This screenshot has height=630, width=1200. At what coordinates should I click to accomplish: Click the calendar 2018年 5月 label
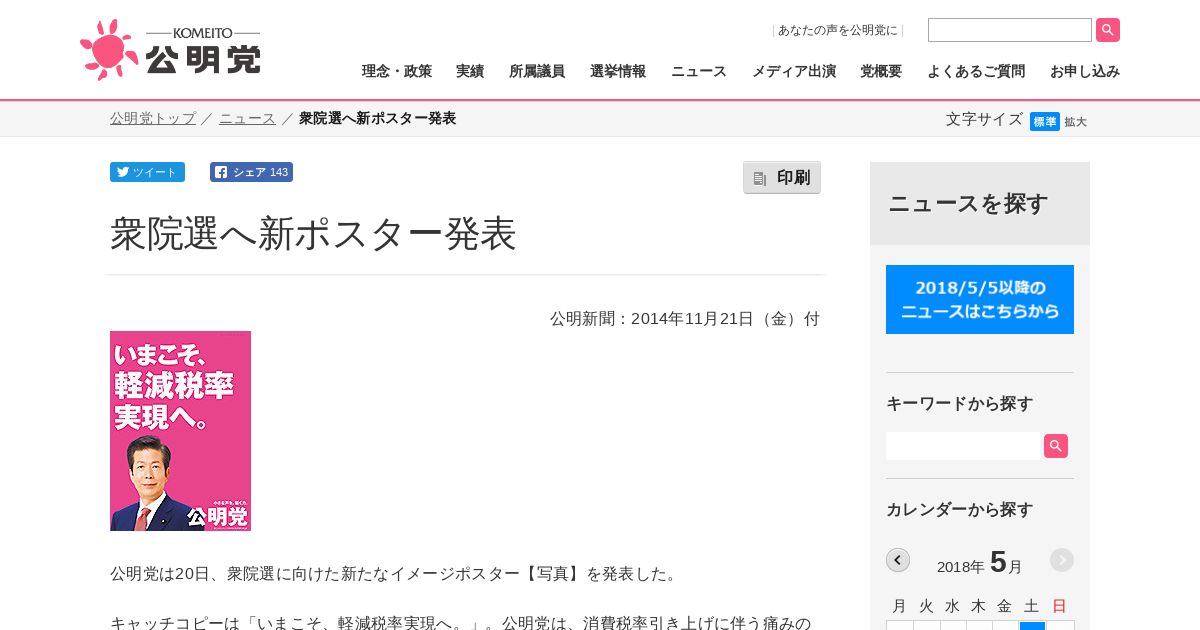click(x=980, y=562)
